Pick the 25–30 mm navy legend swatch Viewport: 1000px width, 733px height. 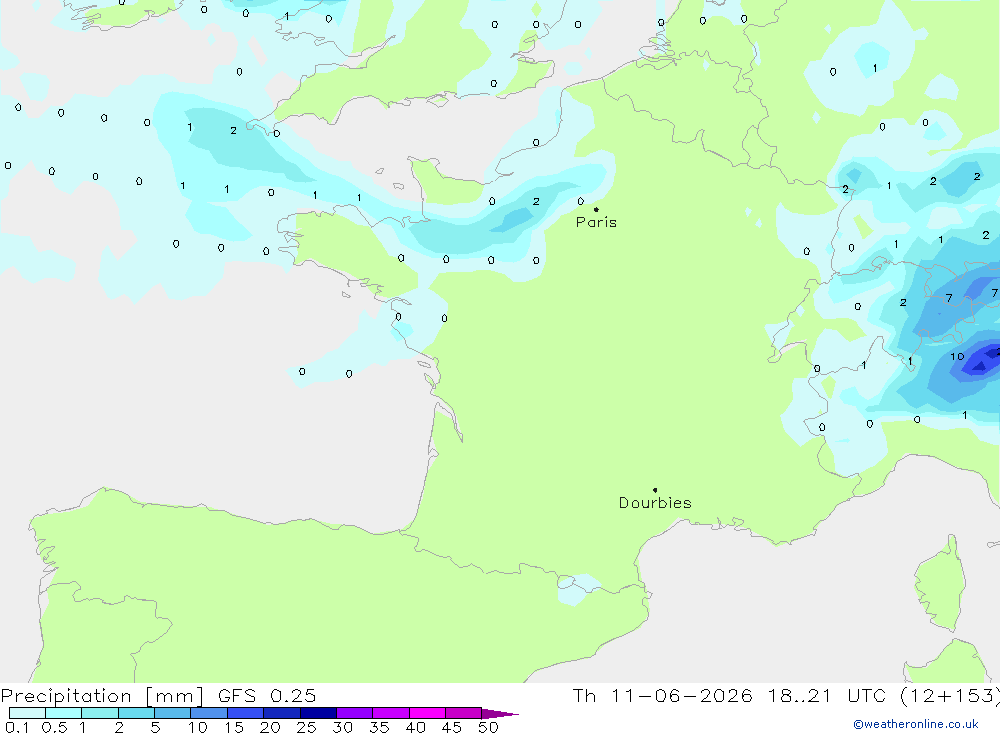[318, 713]
